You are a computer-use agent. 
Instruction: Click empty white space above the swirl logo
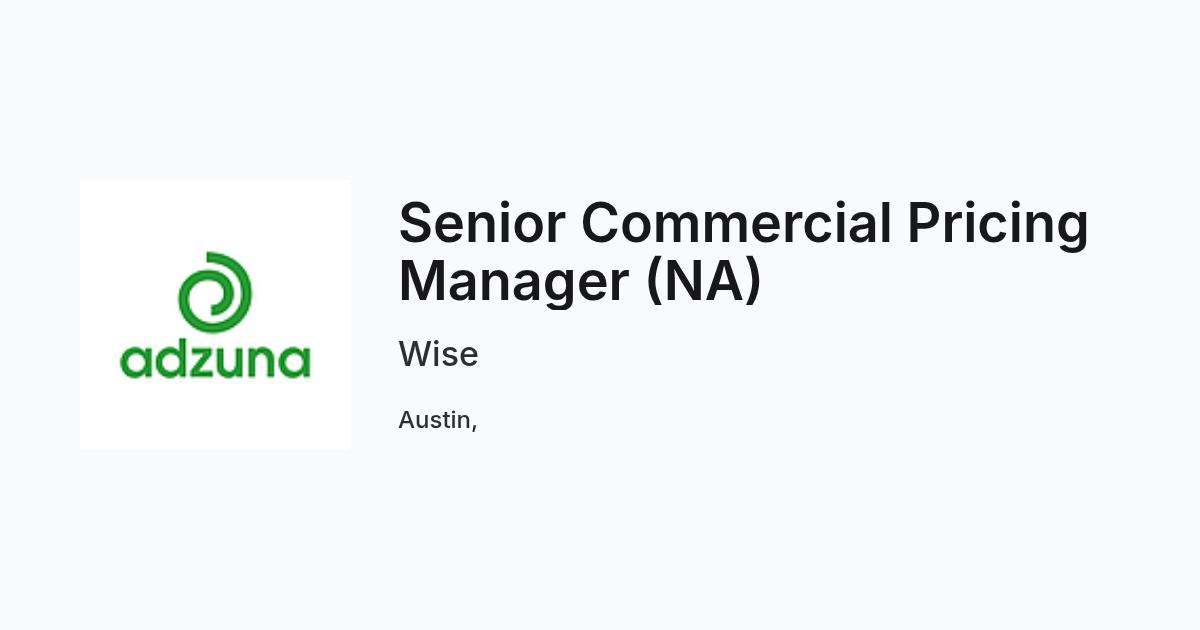tap(215, 215)
